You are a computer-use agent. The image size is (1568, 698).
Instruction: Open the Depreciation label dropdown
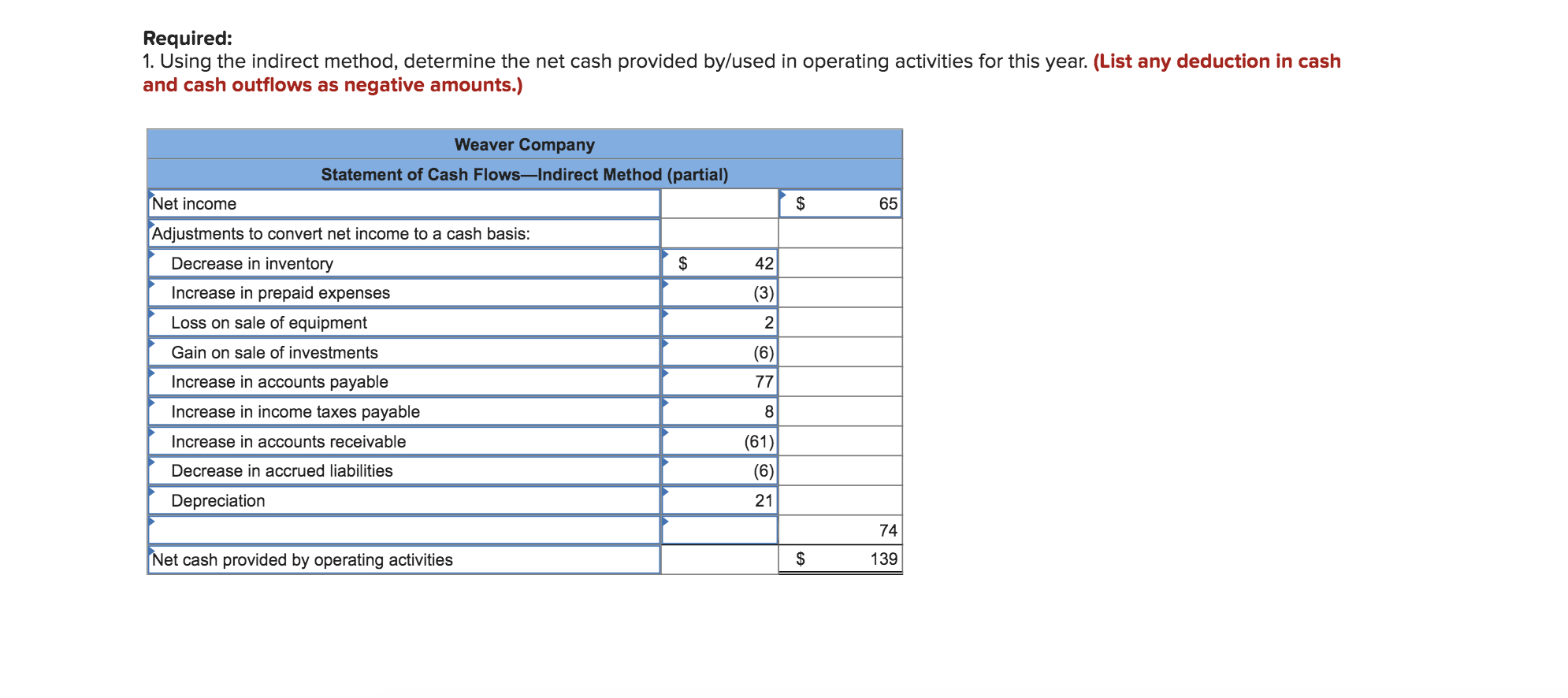point(404,500)
